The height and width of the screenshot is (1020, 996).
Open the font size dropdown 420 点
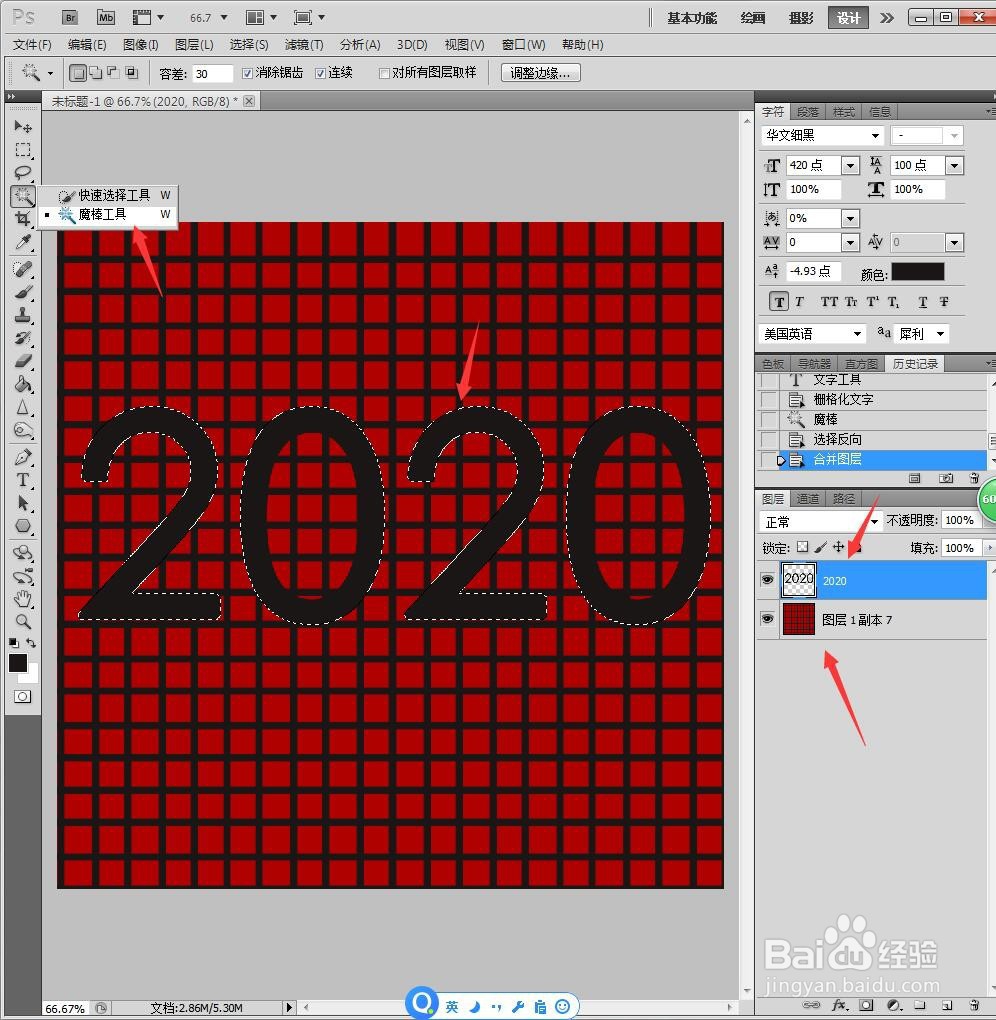click(x=850, y=165)
